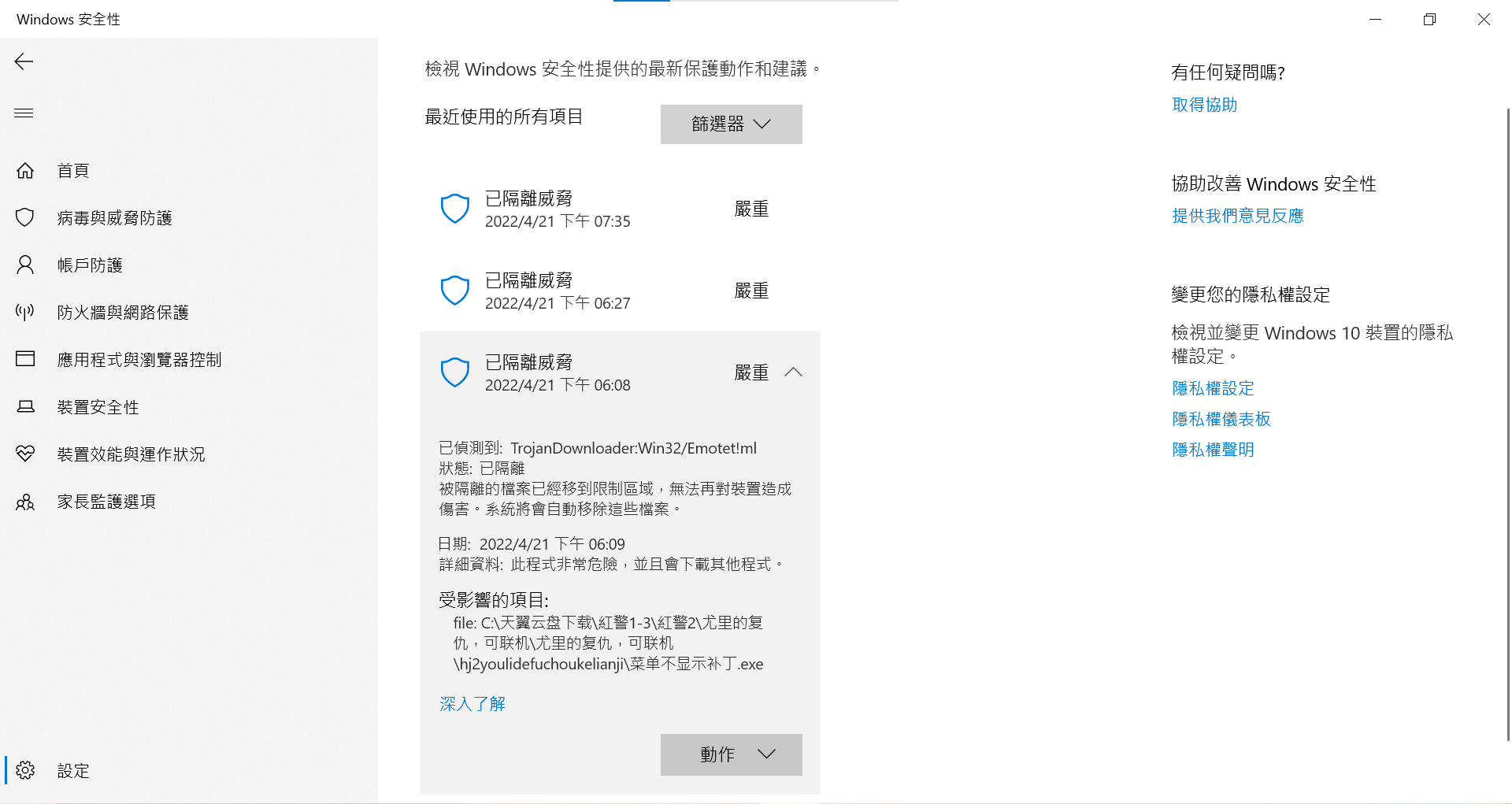Screen dimensions: 1512x804
Task: Open the 取得協助 help link
Action: [1205, 105]
